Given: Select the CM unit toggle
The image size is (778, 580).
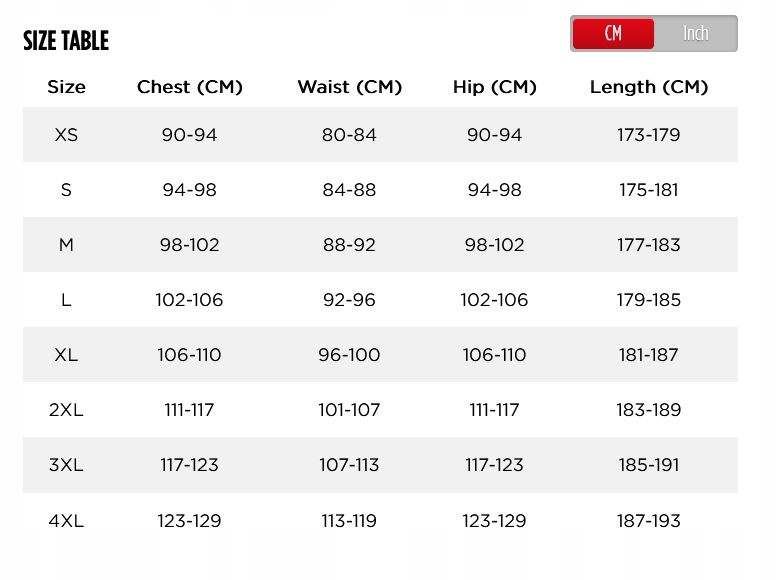Looking at the screenshot, I should (613, 34).
